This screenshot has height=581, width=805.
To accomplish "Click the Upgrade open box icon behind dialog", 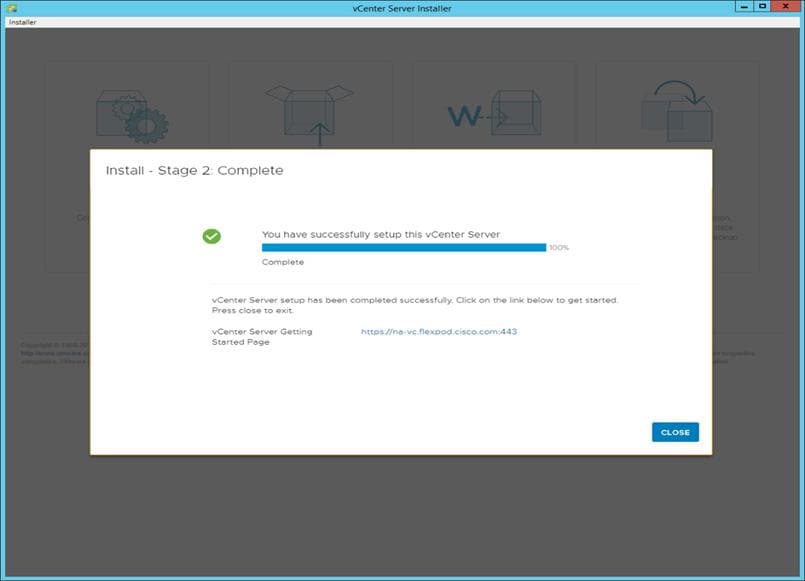I will 310,117.
